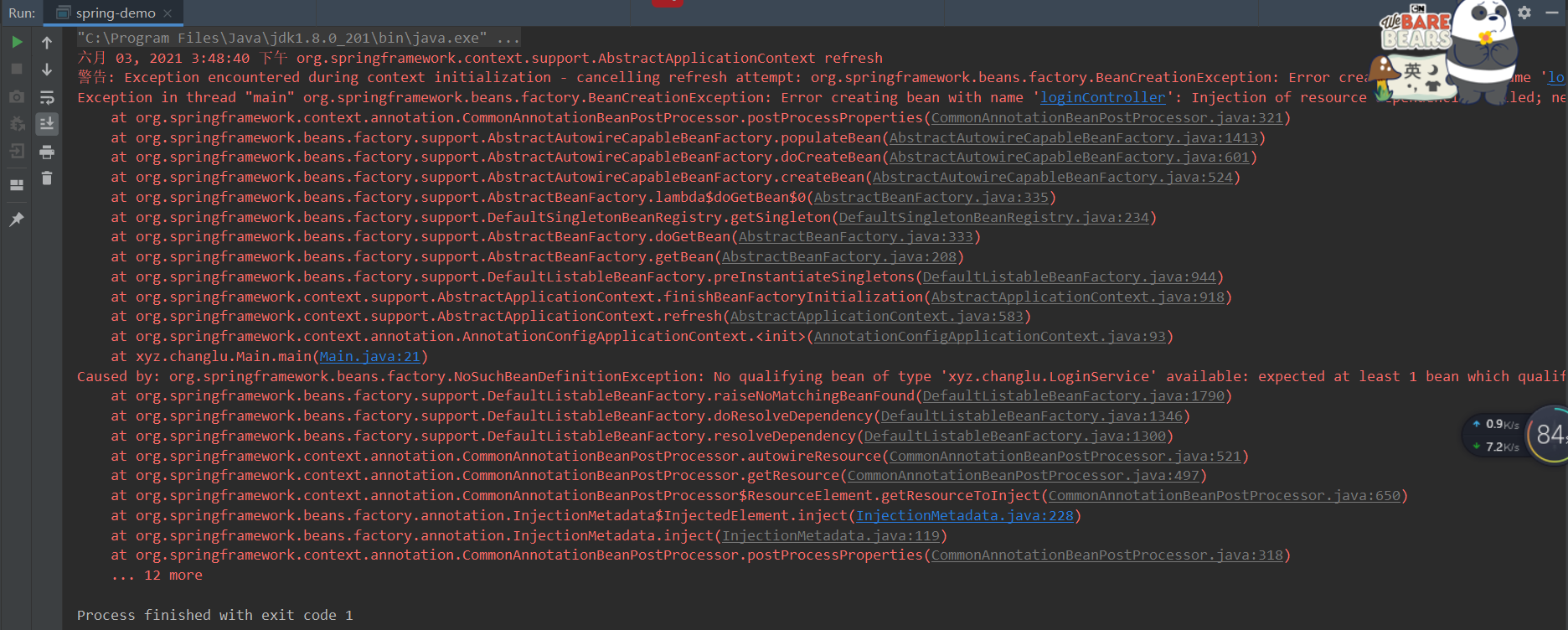Open AbstractApplicationContext.java:918 link

point(1077,297)
